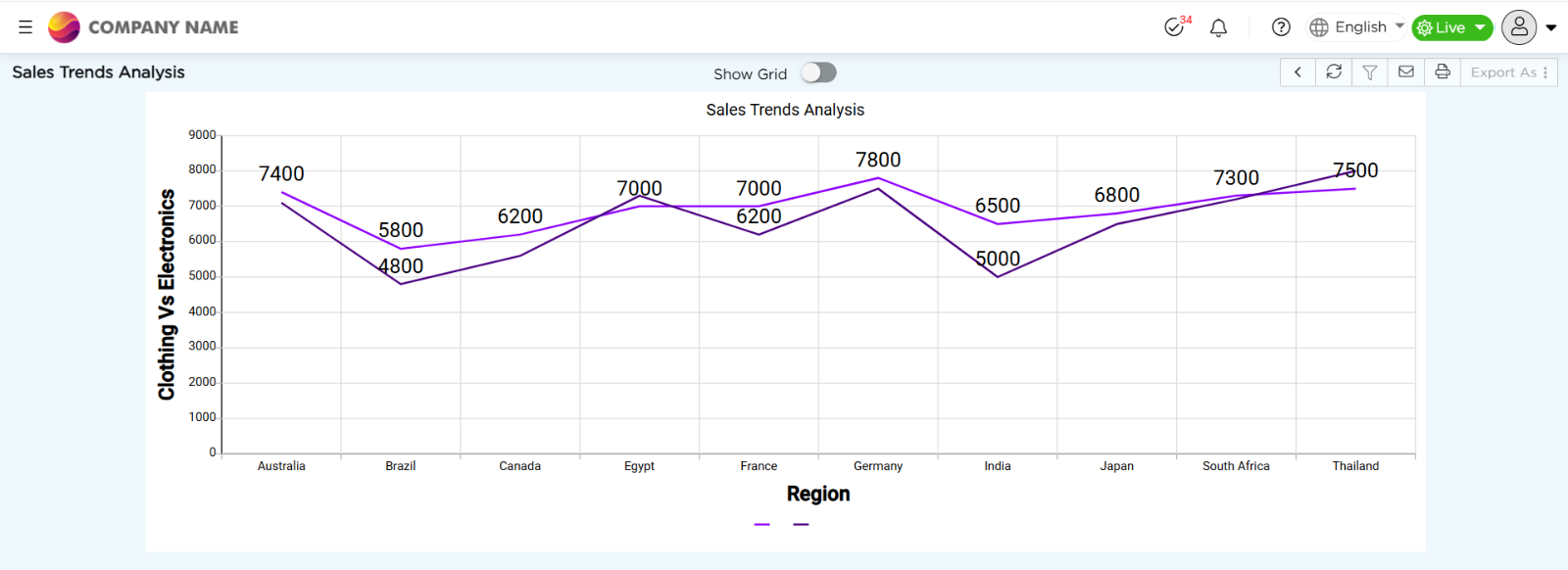Open the help question mark icon
The height and width of the screenshot is (570, 1568).
[1281, 27]
